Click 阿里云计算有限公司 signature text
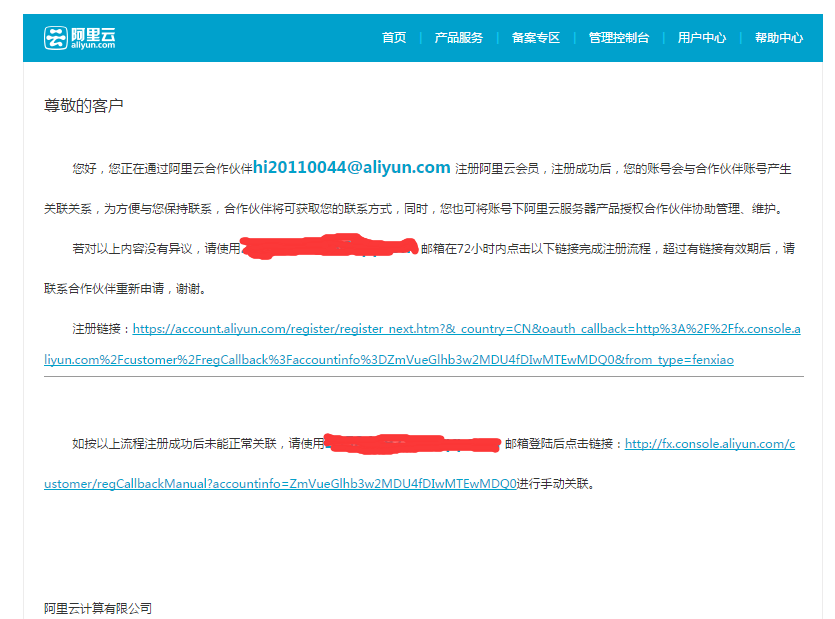The height and width of the screenshot is (619, 835). click(98, 608)
